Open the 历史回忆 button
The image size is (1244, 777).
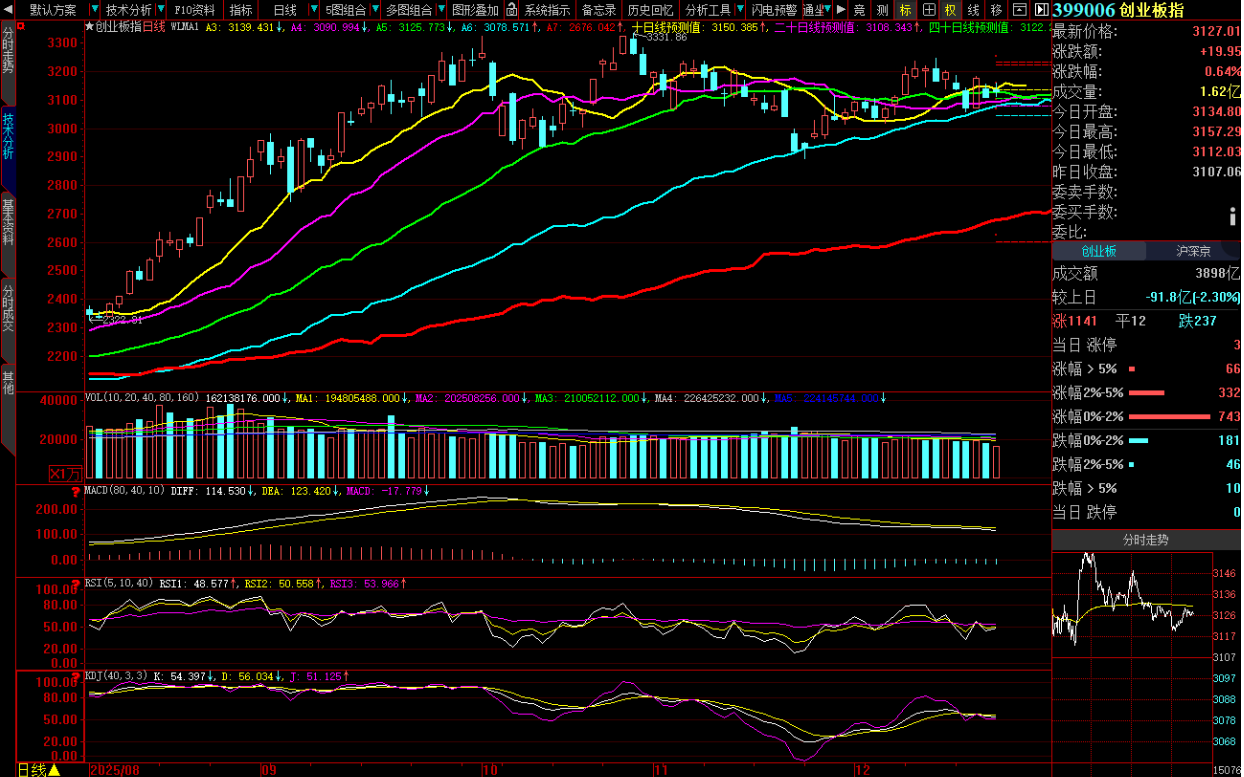click(650, 10)
